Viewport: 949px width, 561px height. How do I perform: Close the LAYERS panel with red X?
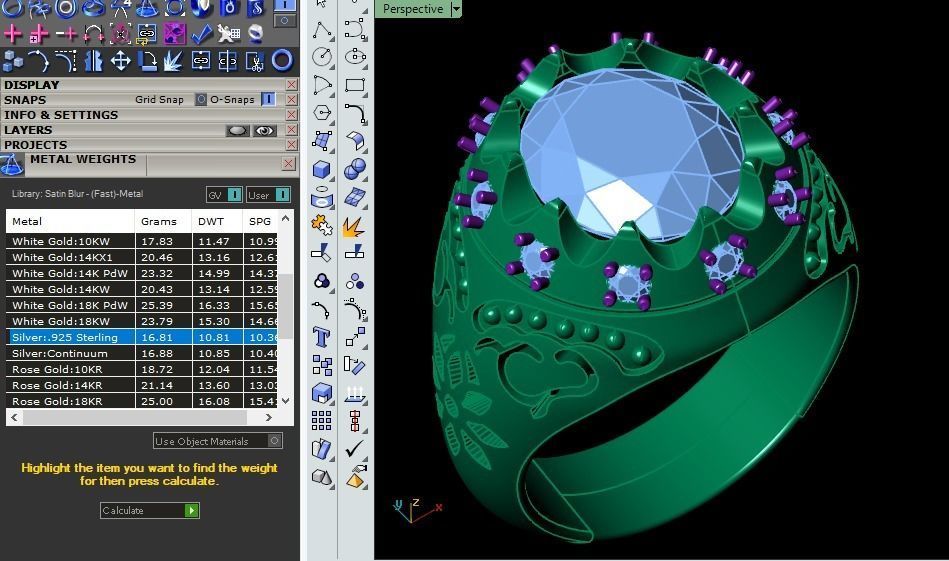(291, 130)
